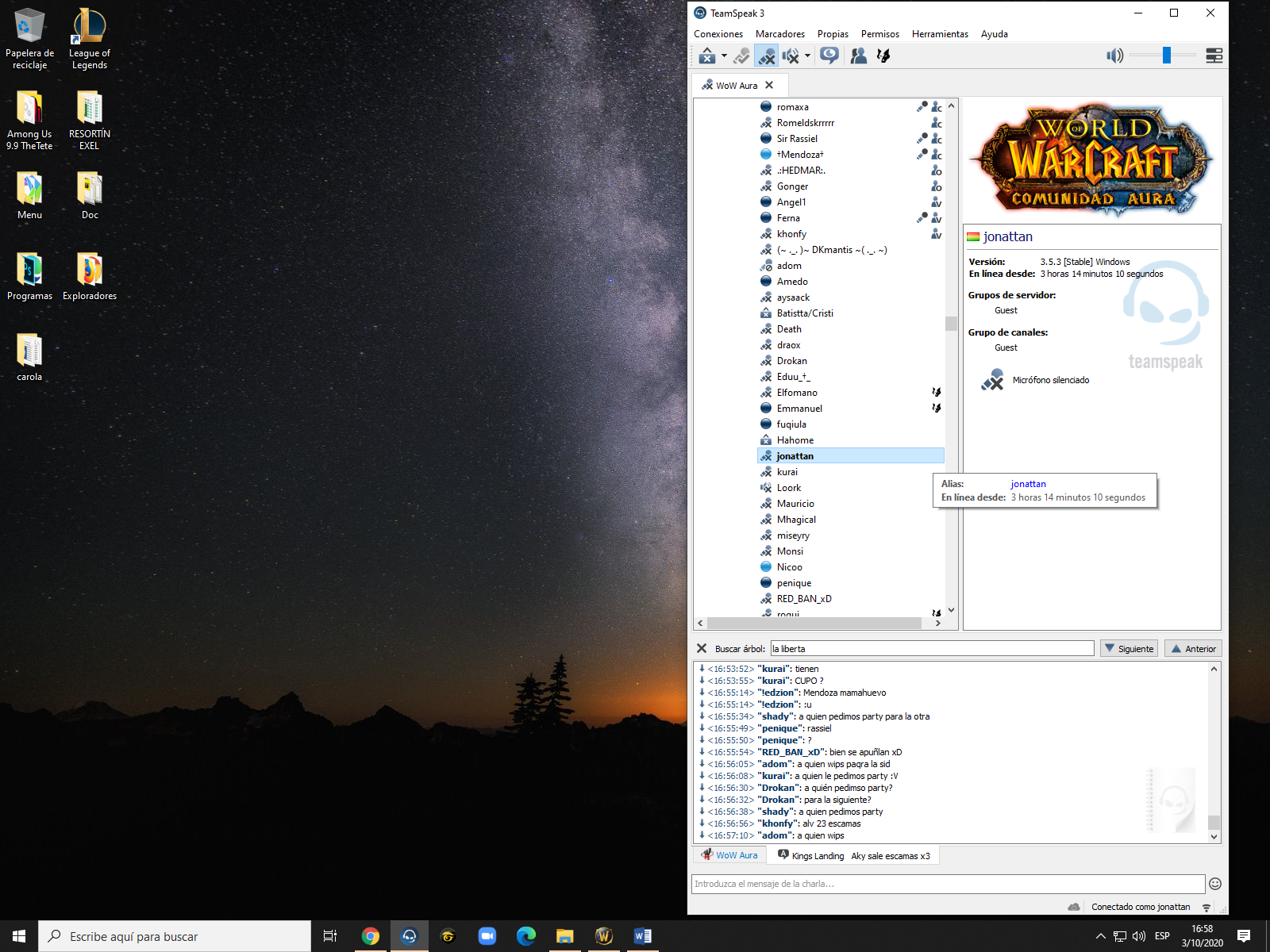Open the Conexiones menu
The image size is (1270, 952).
tap(718, 34)
